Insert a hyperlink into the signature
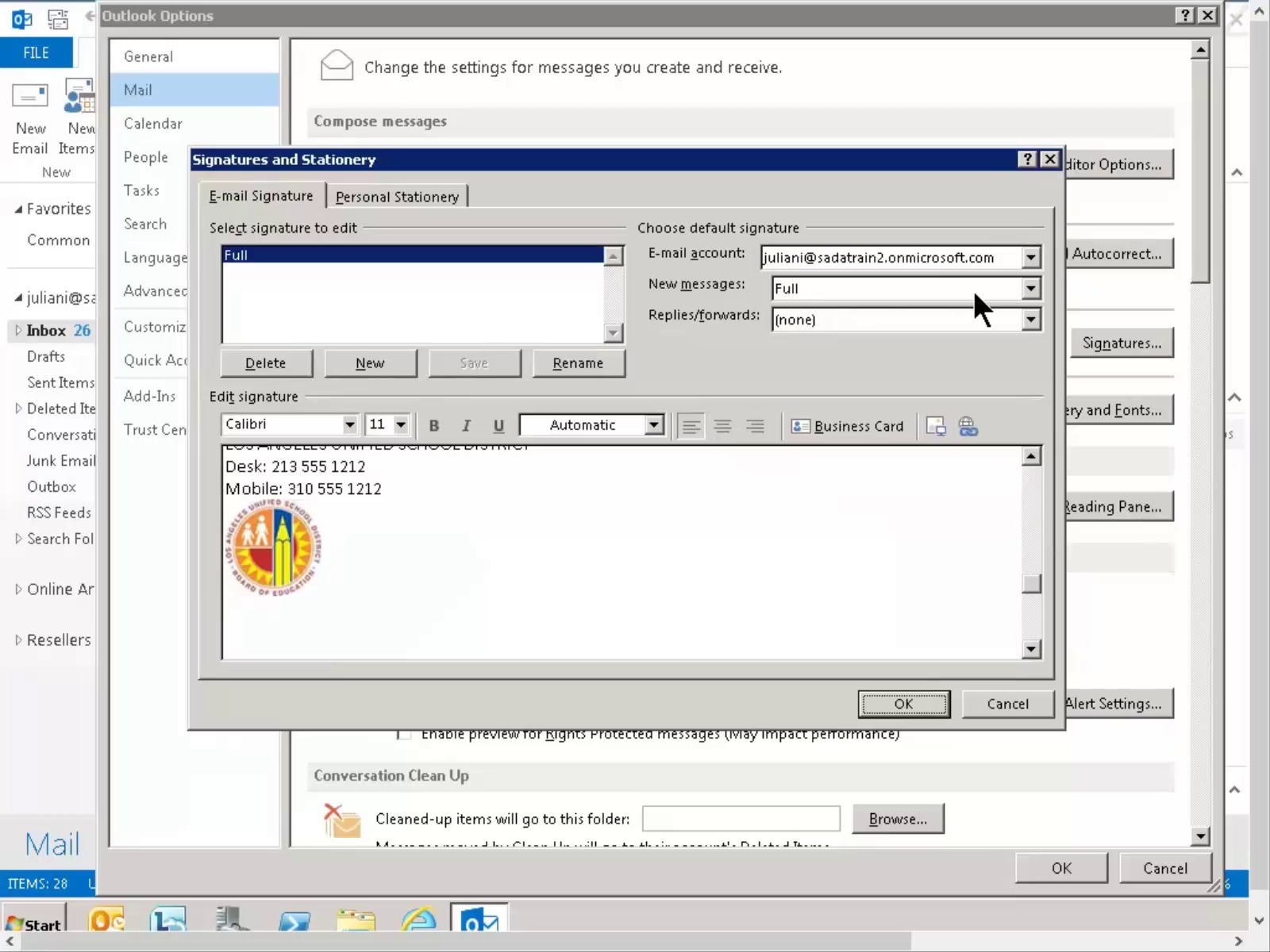This screenshot has height=952, width=1270. tap(968, 426)
